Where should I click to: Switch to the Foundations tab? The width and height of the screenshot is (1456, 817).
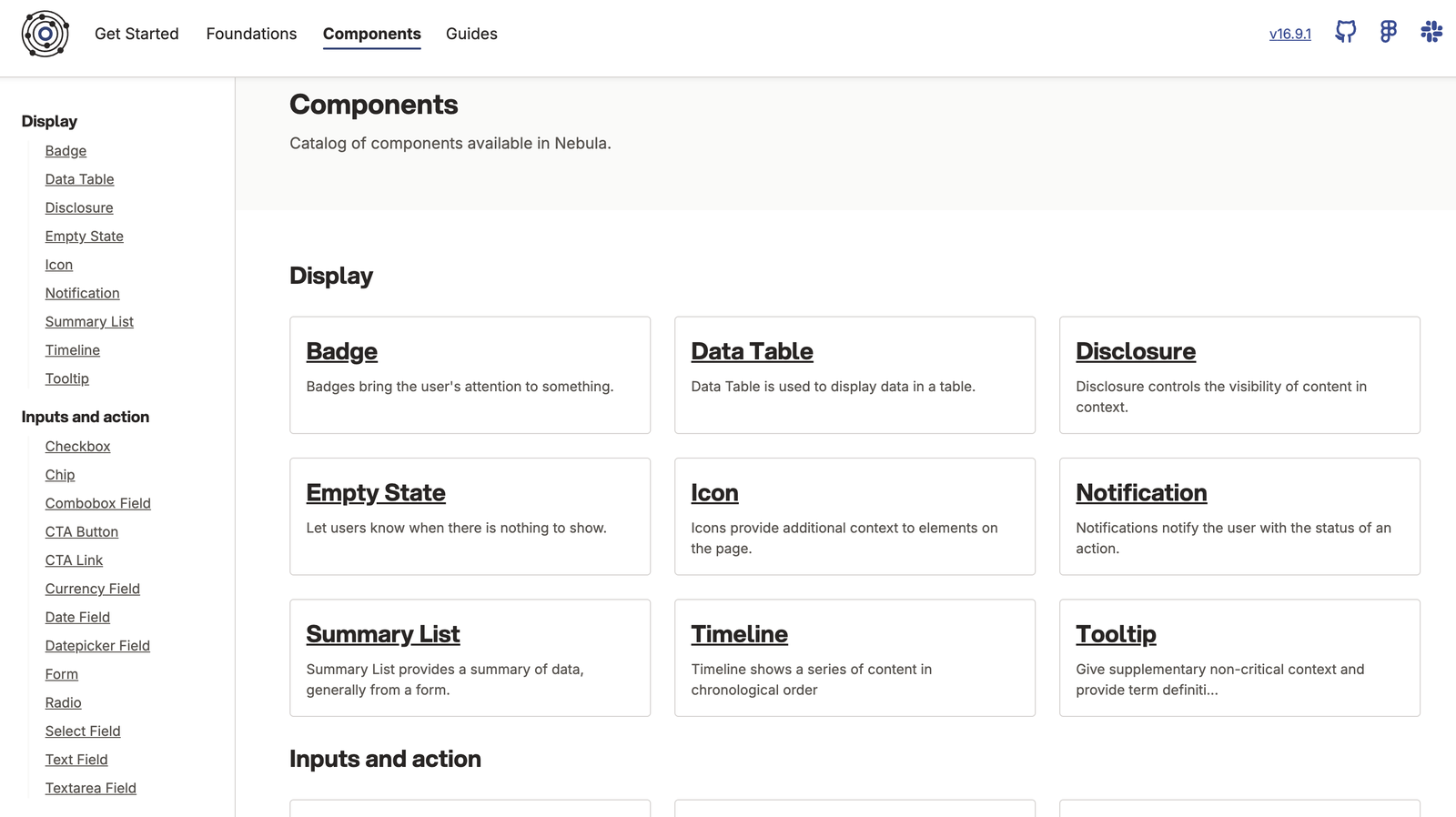[251, 34]
